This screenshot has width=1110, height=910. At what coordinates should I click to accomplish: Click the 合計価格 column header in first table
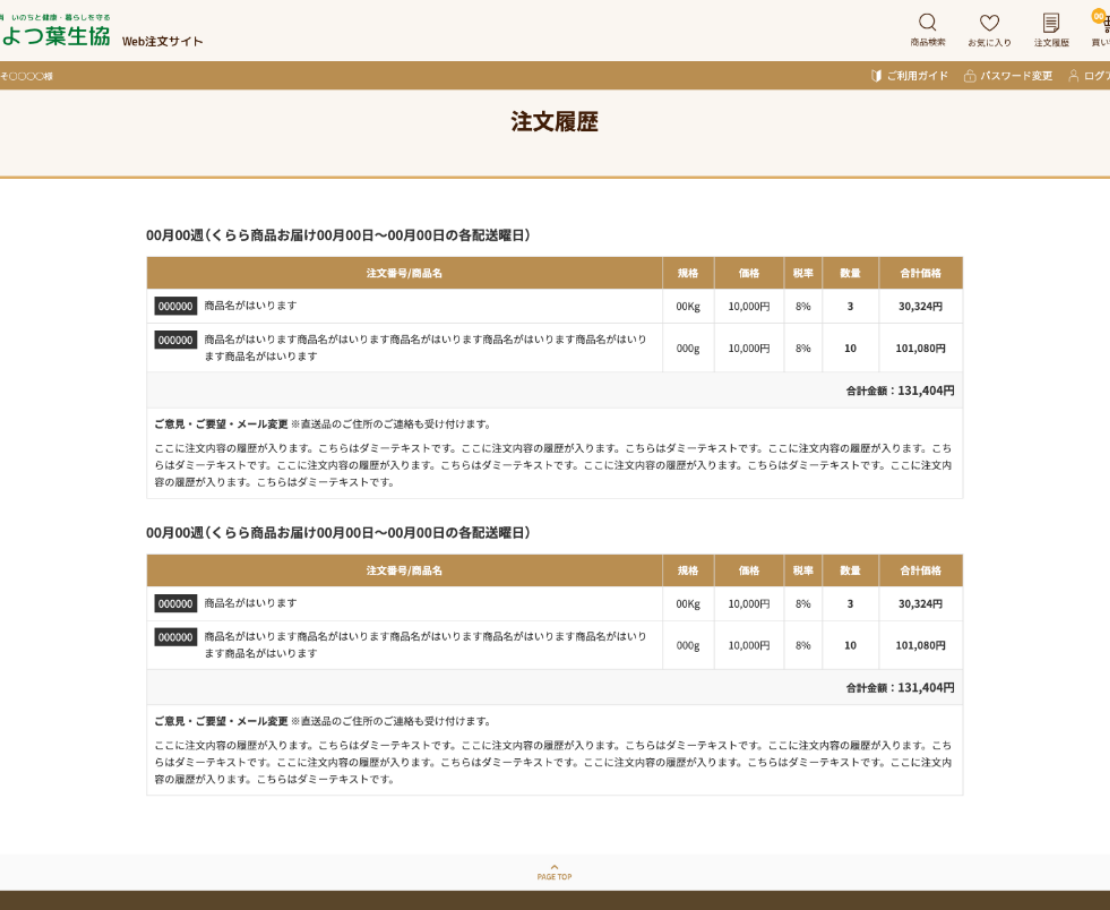click(x=920, y=273)
